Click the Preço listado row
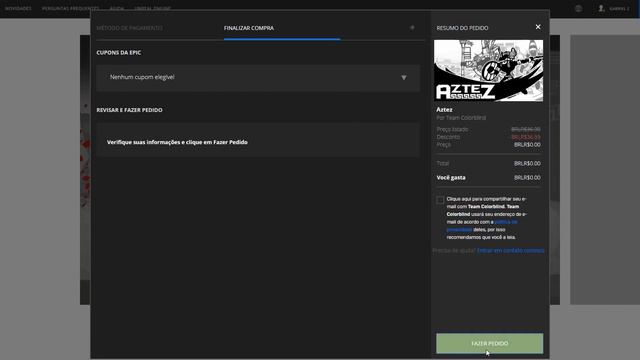 tap(489, 129)
